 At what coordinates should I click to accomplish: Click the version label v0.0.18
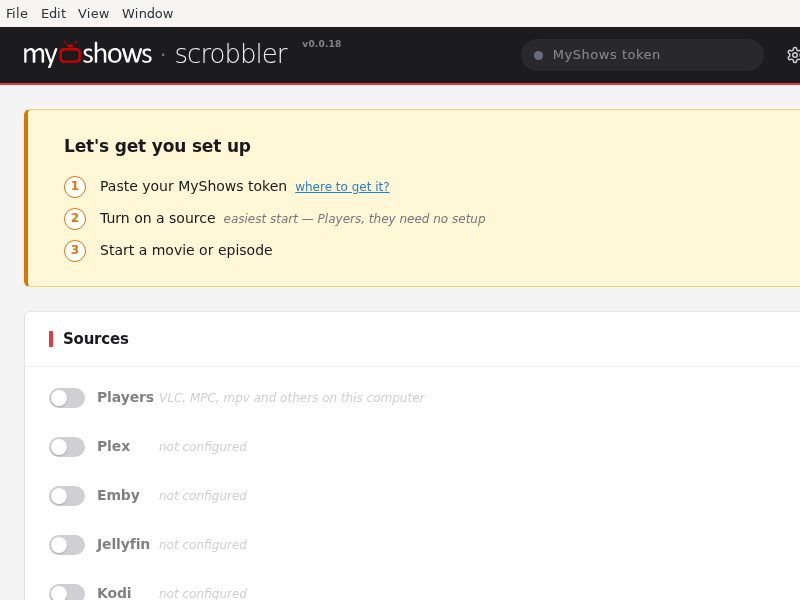(x=321, y=44)
